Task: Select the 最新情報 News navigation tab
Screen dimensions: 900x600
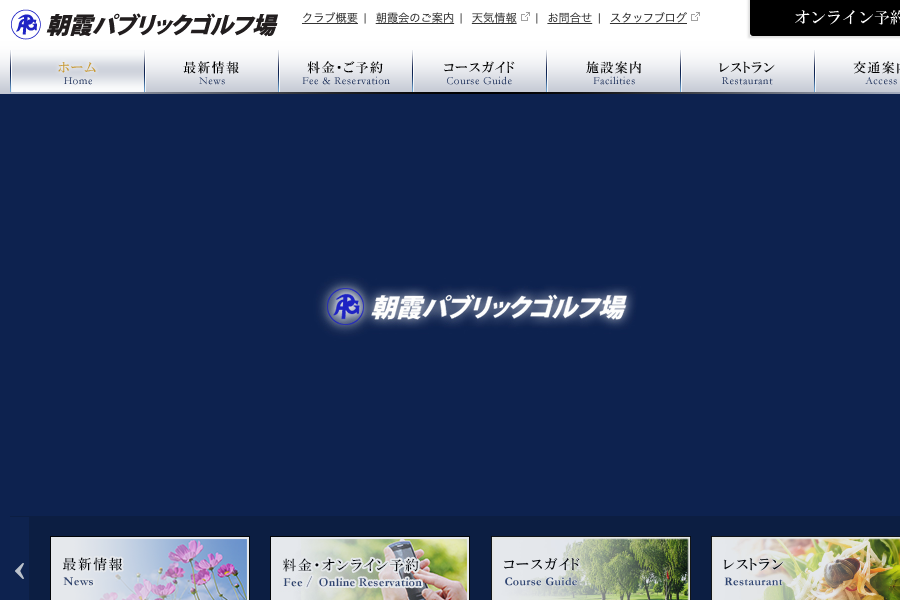Action: [x=212, y=71]
